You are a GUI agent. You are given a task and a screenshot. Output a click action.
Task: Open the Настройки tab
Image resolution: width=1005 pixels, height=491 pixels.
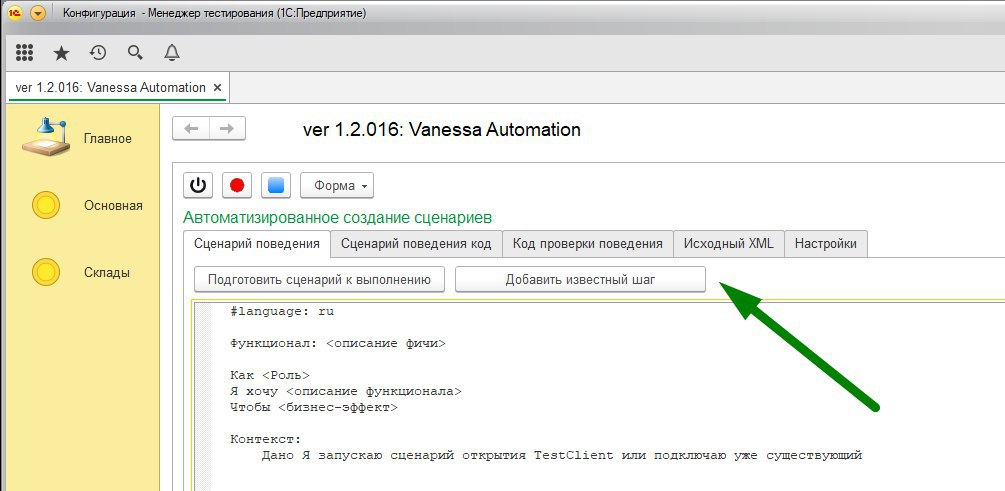pyautogui.click(x=826, y=244)
